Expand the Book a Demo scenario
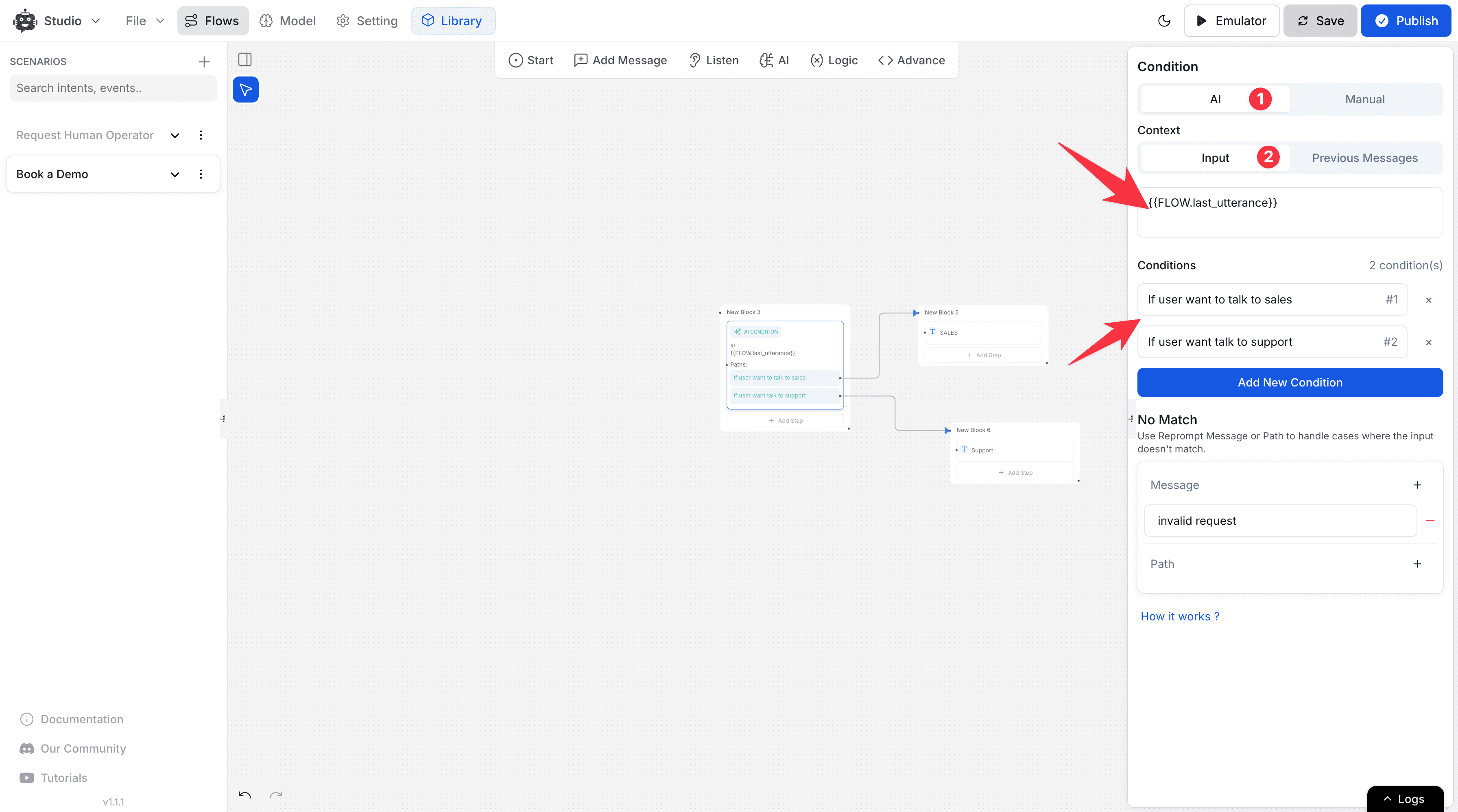Viewport: 1458px width, 812px height. 175,174
